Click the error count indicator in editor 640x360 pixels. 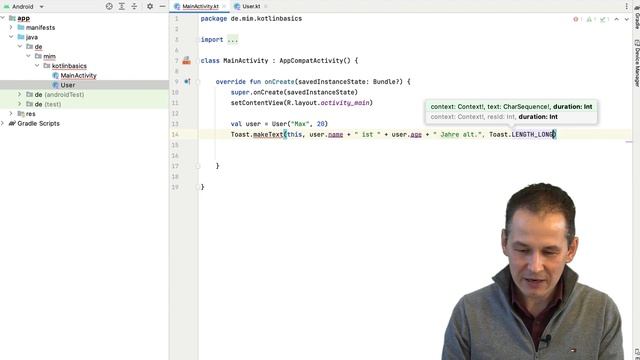click(x=577, y=19)
